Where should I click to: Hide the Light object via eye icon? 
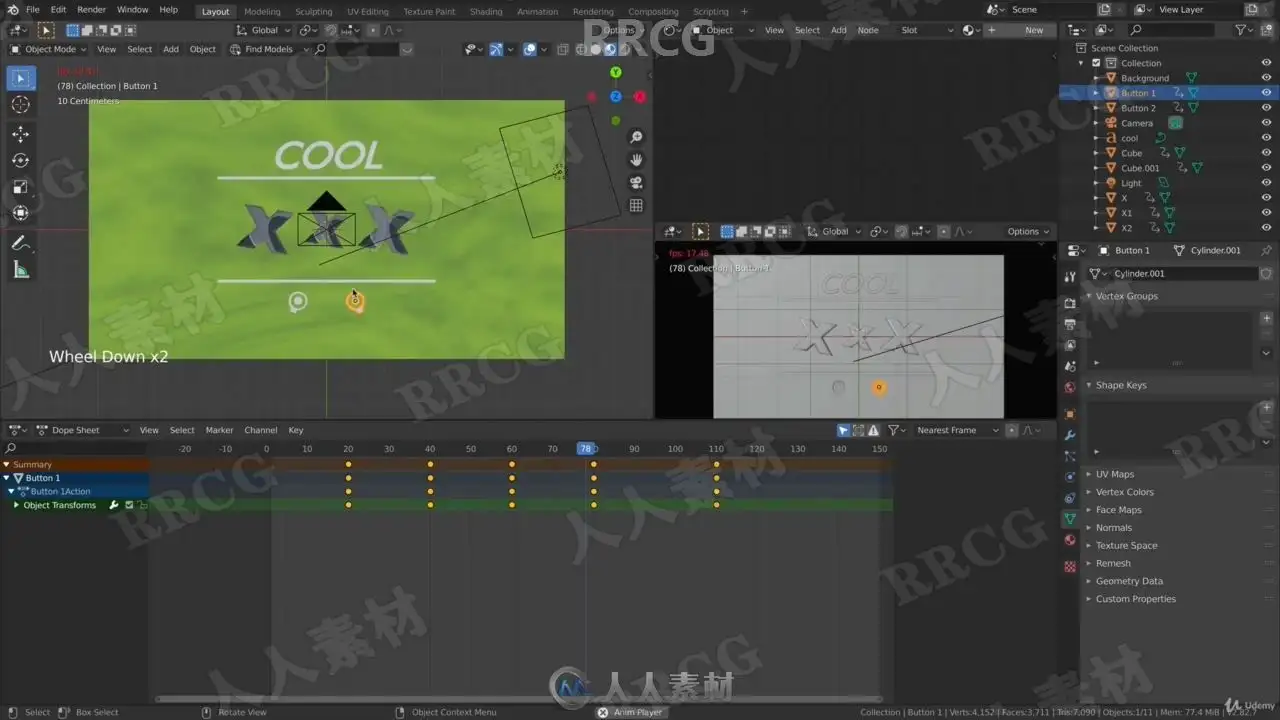[x=1266, y=183]
